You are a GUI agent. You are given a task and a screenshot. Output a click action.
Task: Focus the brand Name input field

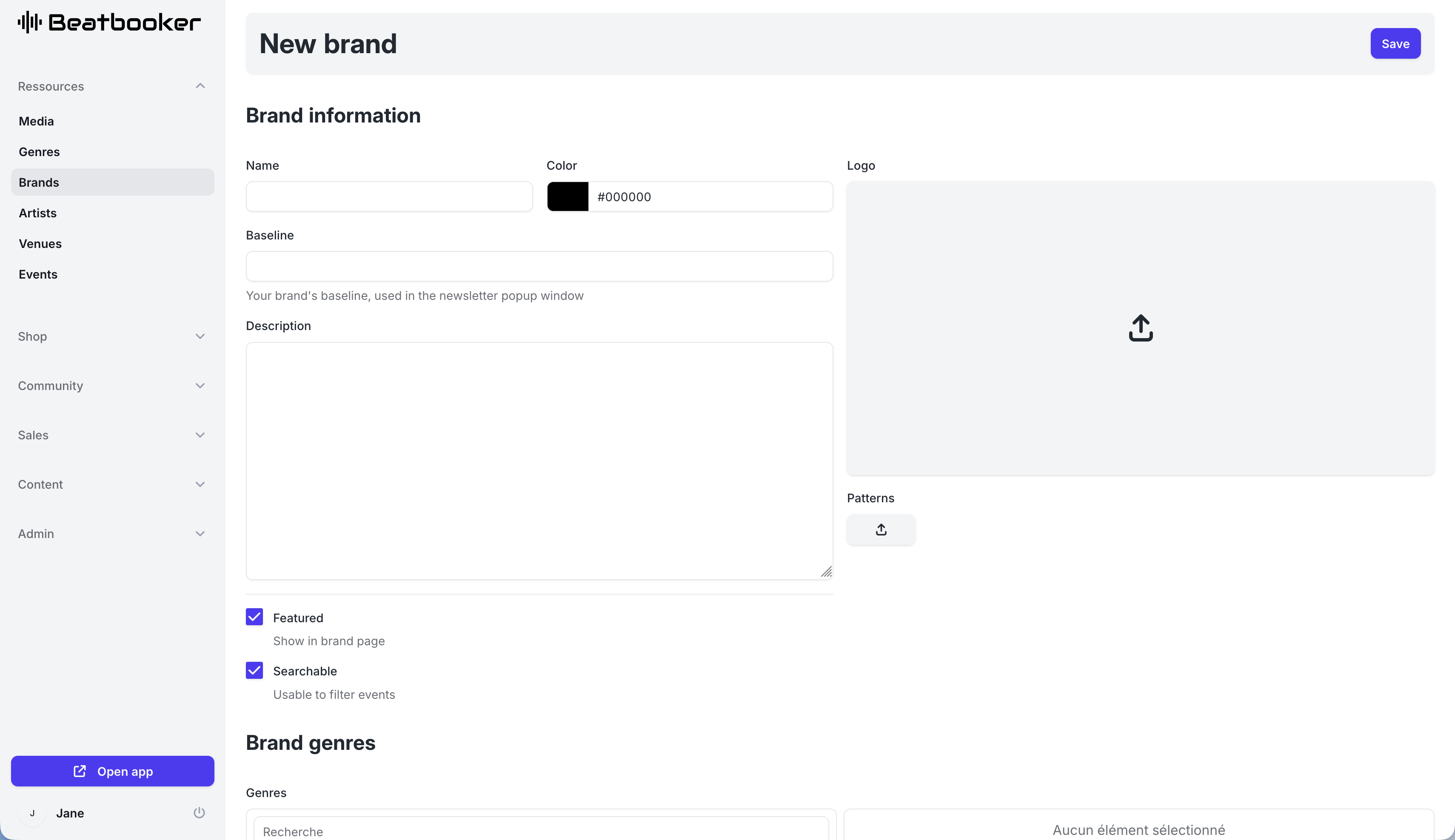pyautogui.click(x=389, y=197)
